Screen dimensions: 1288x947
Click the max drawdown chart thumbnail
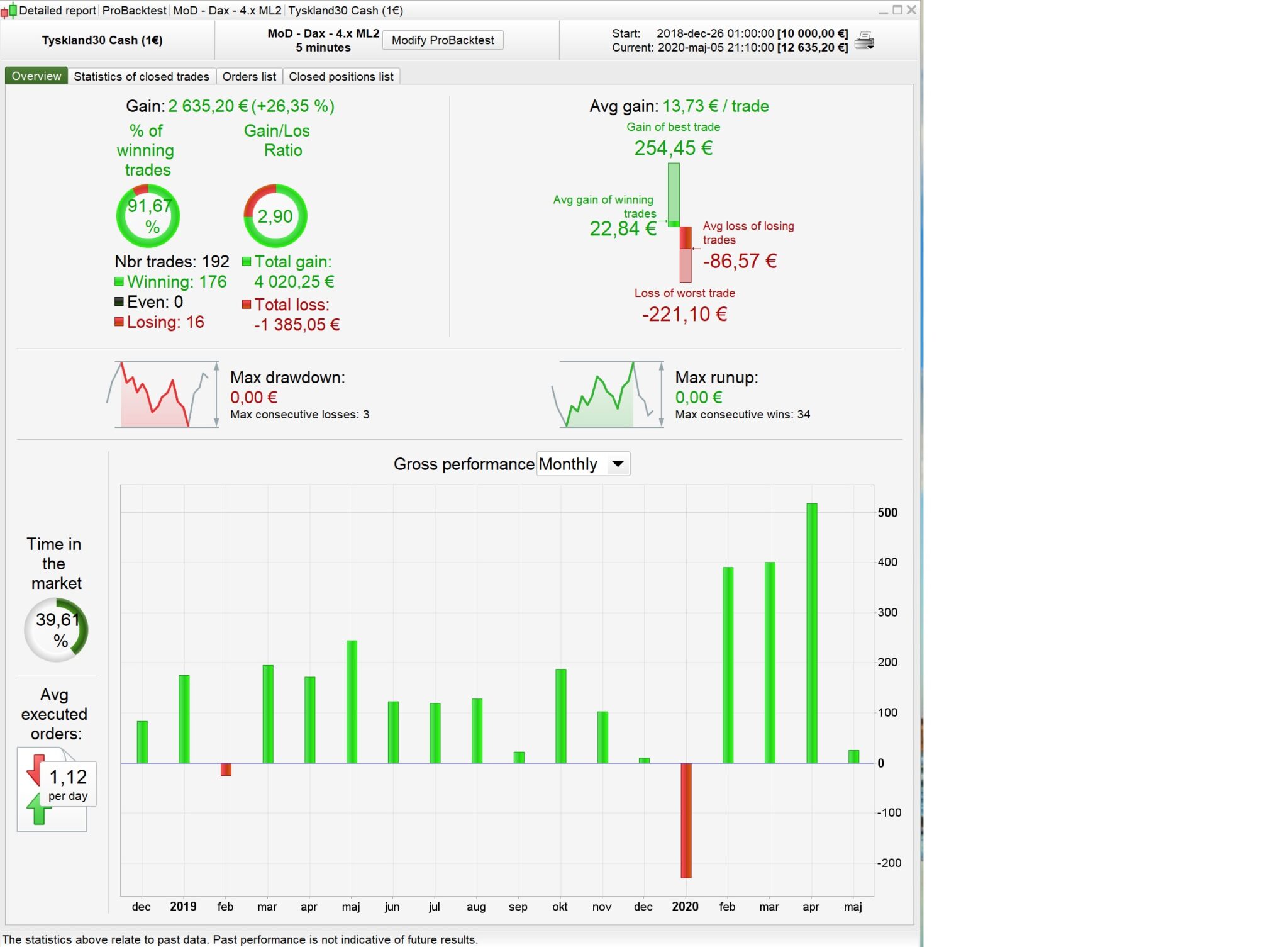click(x=162, y=395)
